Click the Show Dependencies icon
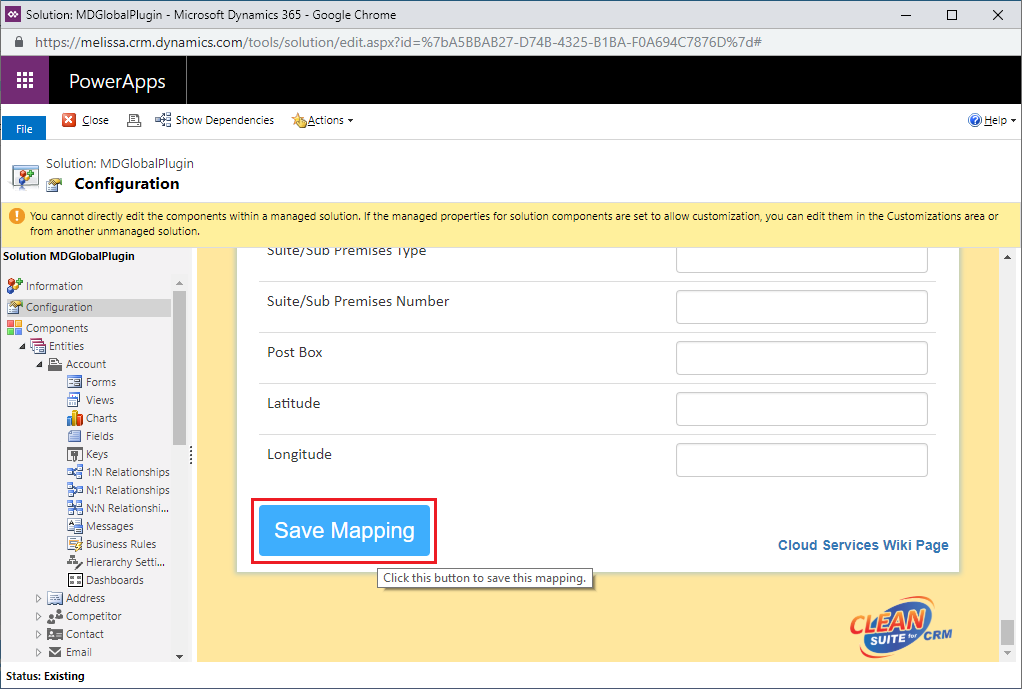The image size is (1022, 689). pyautogui.click(x=163, y=119)
